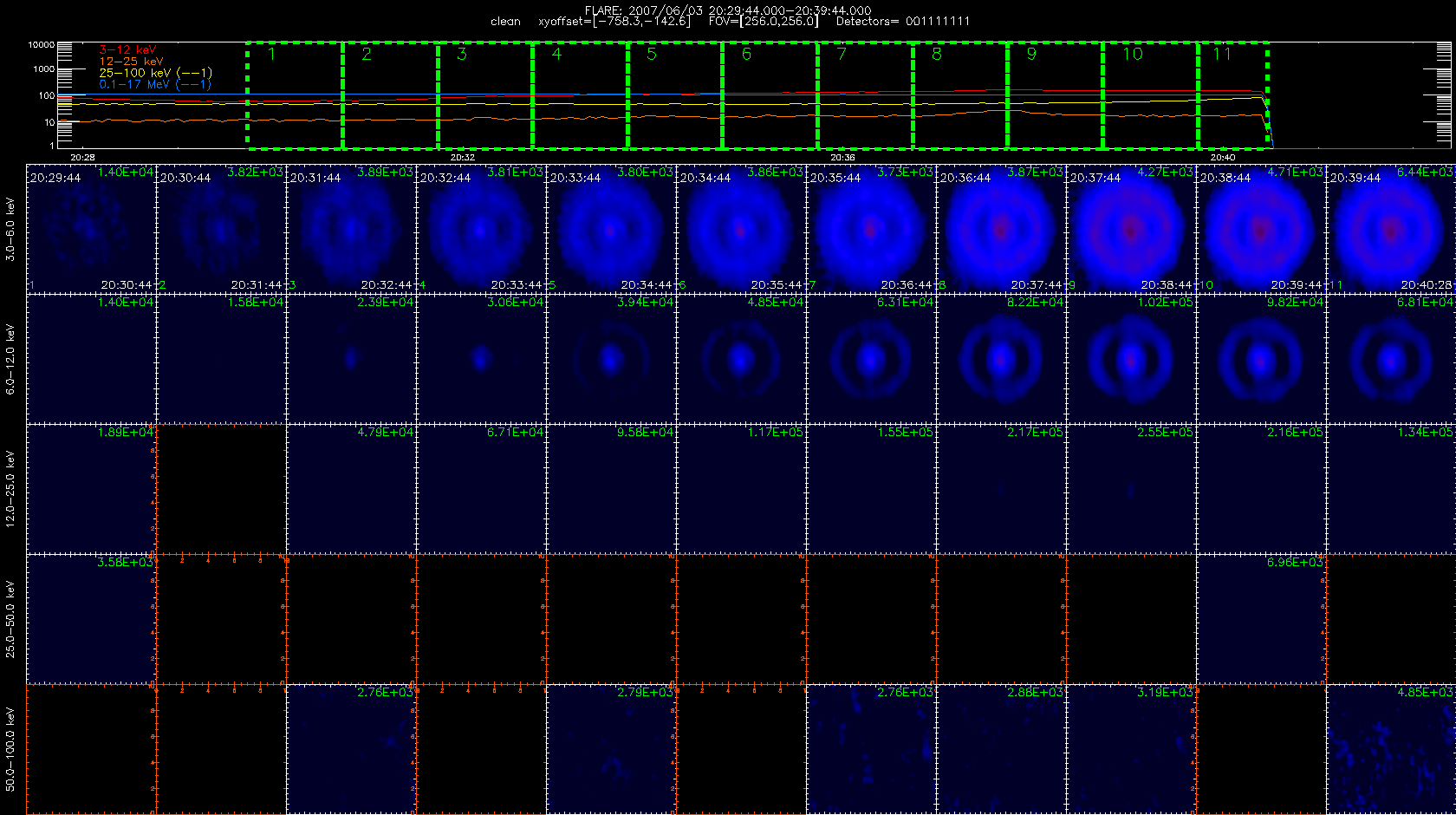Click the 3.0-6.0 keV row label

(10, 229)
